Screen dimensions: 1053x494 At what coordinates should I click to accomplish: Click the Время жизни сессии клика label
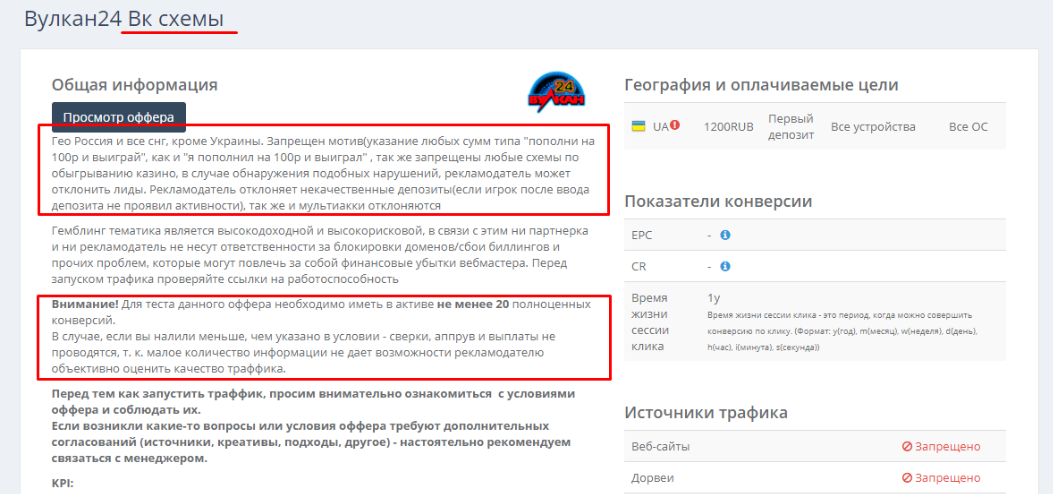click(651, 322)
